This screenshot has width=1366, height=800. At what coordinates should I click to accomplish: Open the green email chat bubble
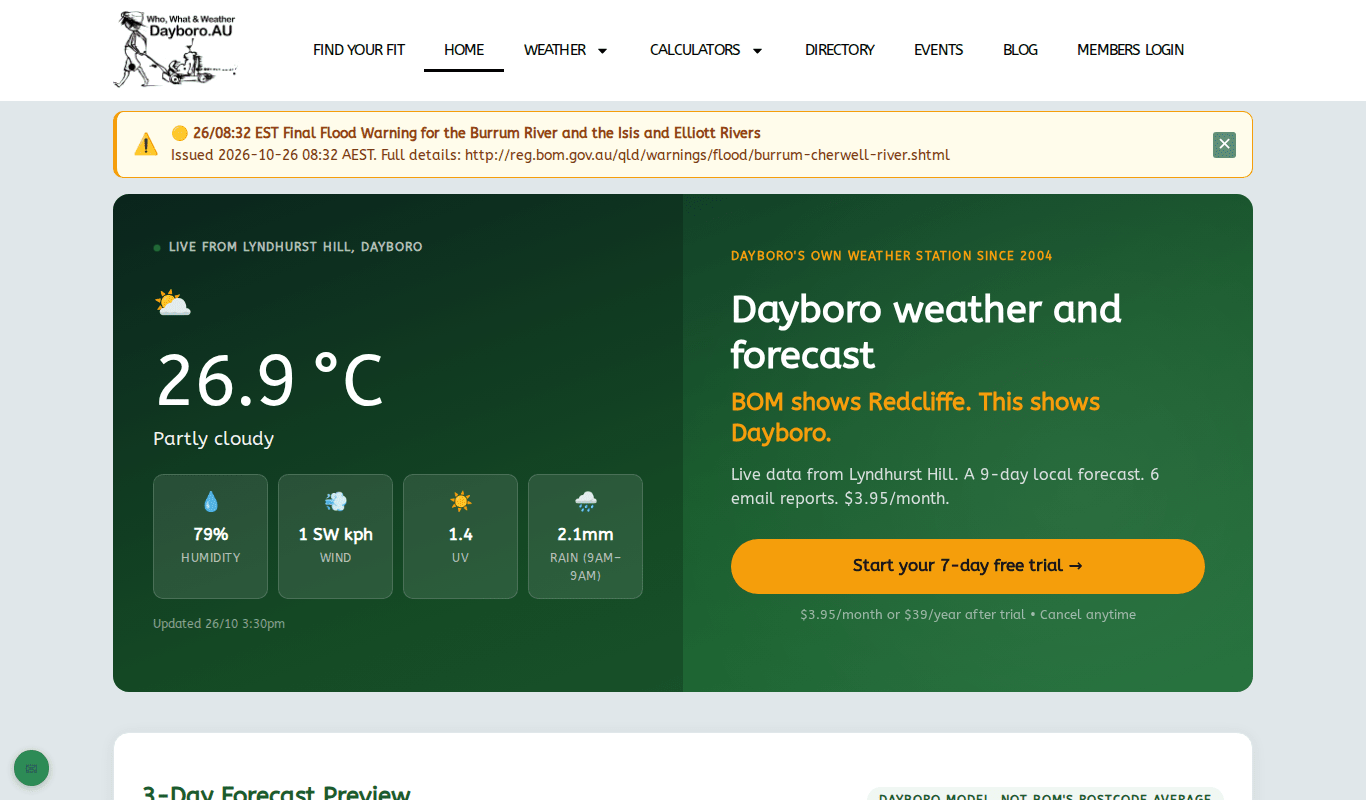tap(31, 768)
